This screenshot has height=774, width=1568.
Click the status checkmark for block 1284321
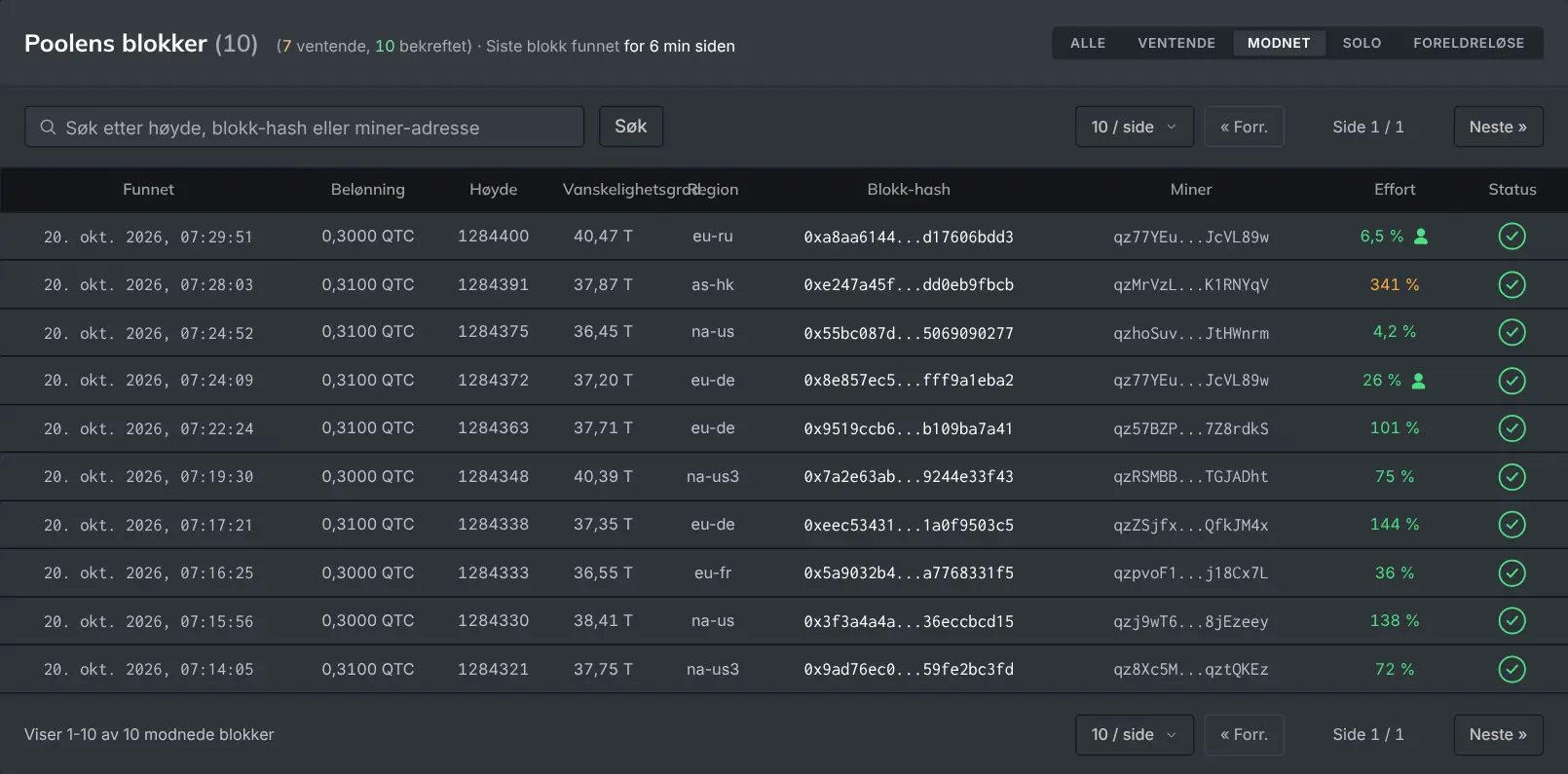[x=1512, y=669]
